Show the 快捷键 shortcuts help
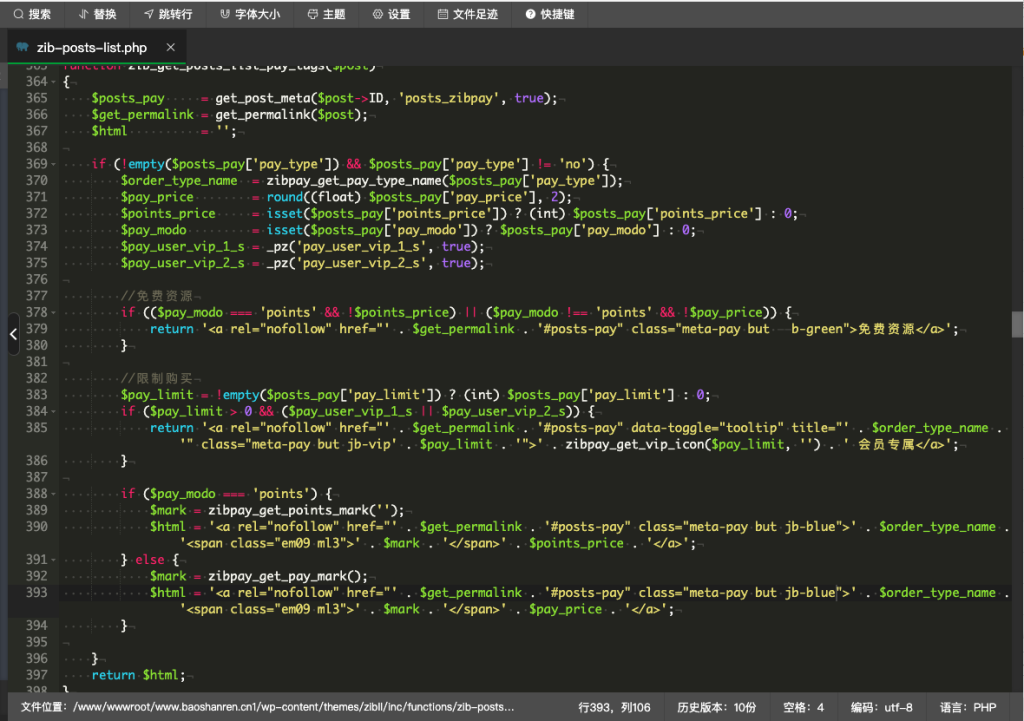This screenshot has width=1024, height=721. coord(550,14)
